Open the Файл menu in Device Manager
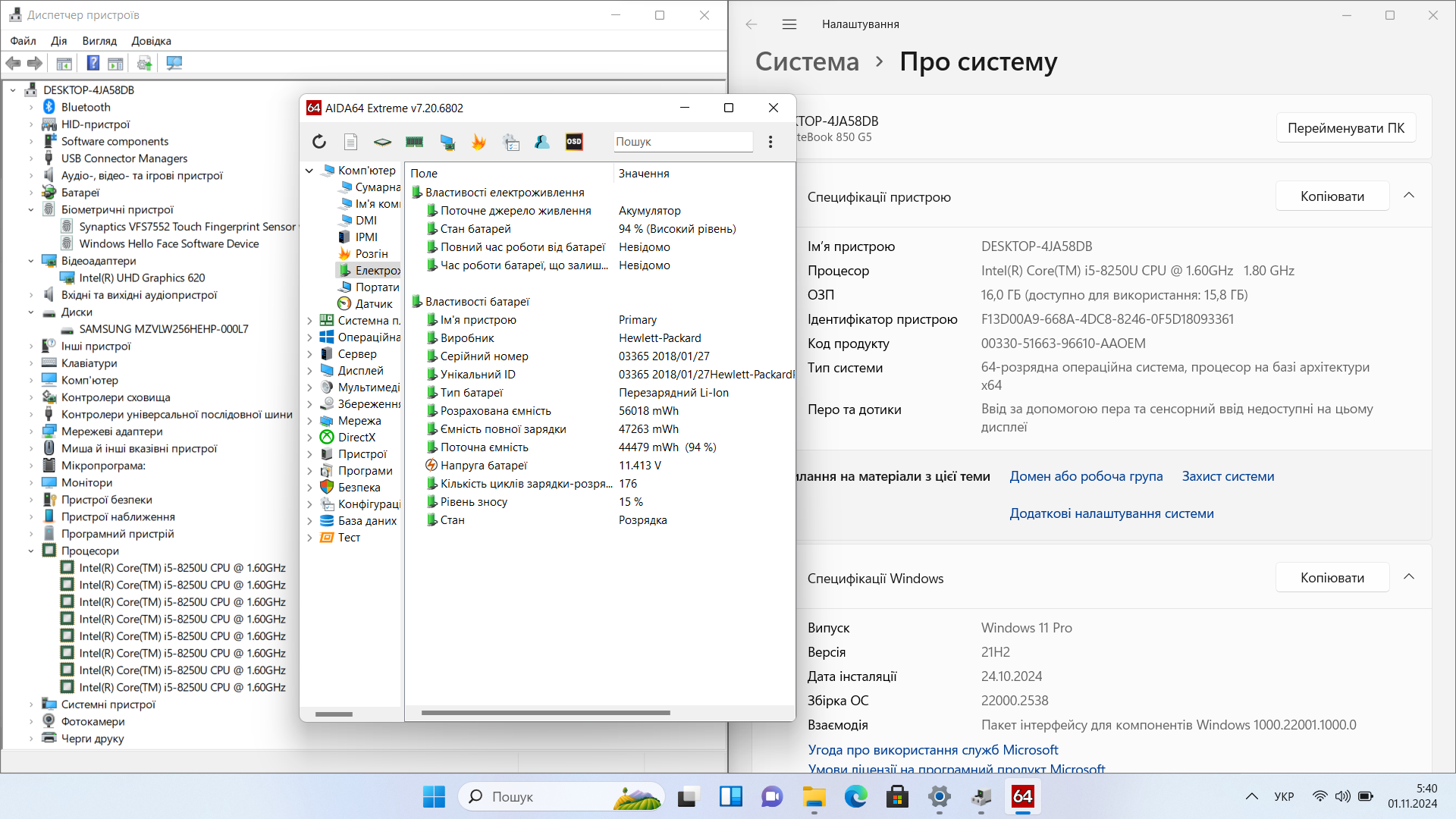Viewport: 1456px width, 819px height. 23,41
